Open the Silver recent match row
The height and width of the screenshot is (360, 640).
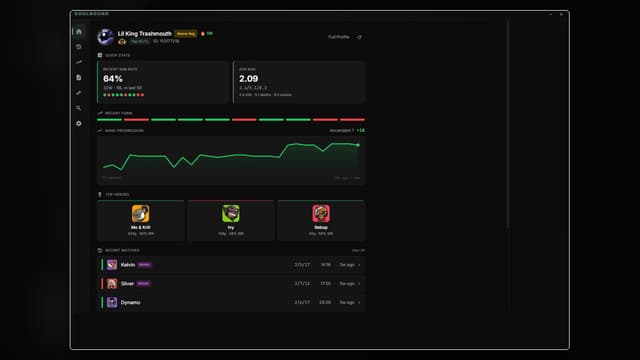click(231, 284)
